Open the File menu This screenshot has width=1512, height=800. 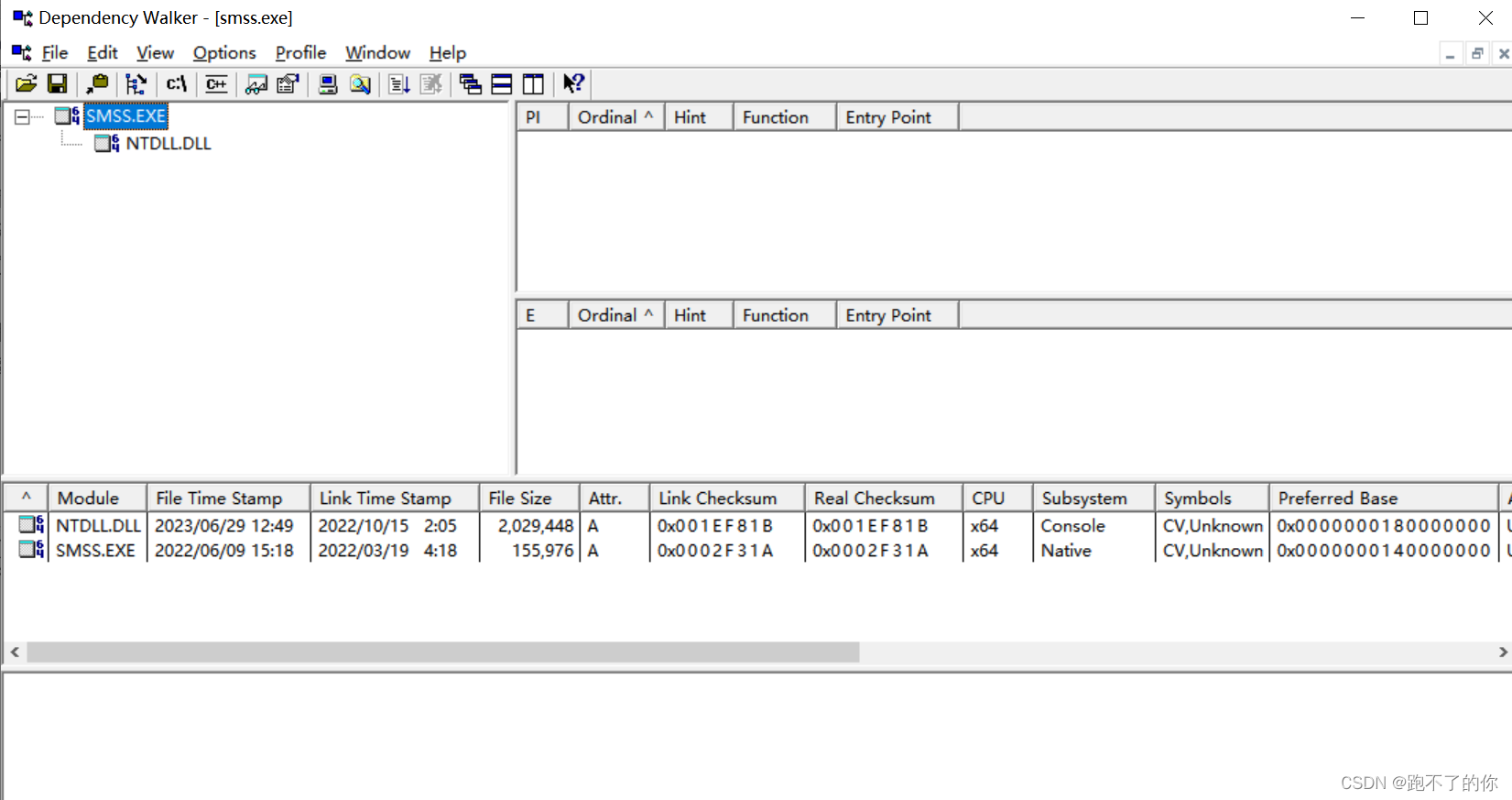pos(55,52)
